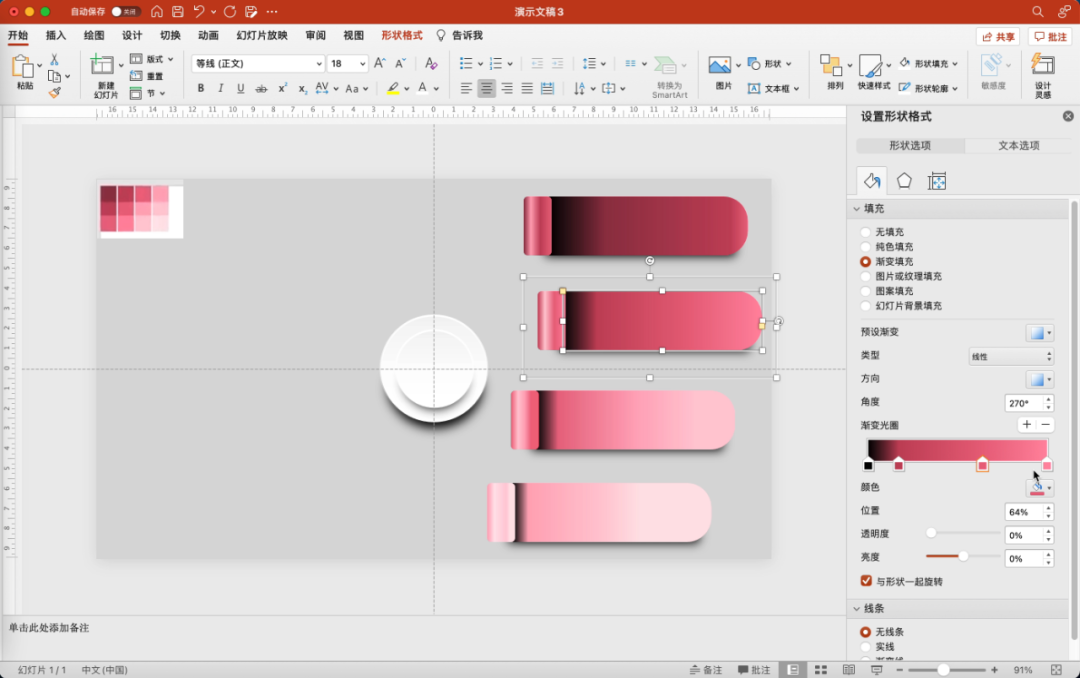Remove gradient stop with minus button
The height and width of the screenshot is (678, 1080).
1046,424
